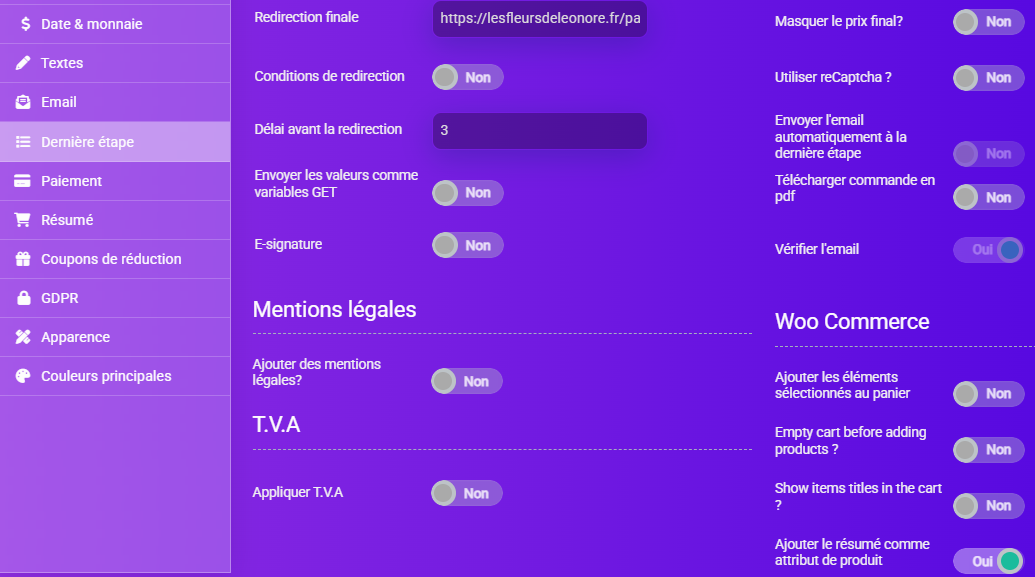Click the Délai avant la redirection field
Screen dimensions: 1035x577
click(x=540, y=130)
